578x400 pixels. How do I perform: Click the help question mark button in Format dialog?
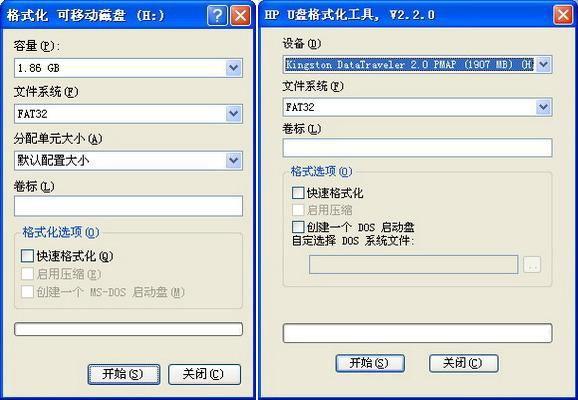point(217,15)
